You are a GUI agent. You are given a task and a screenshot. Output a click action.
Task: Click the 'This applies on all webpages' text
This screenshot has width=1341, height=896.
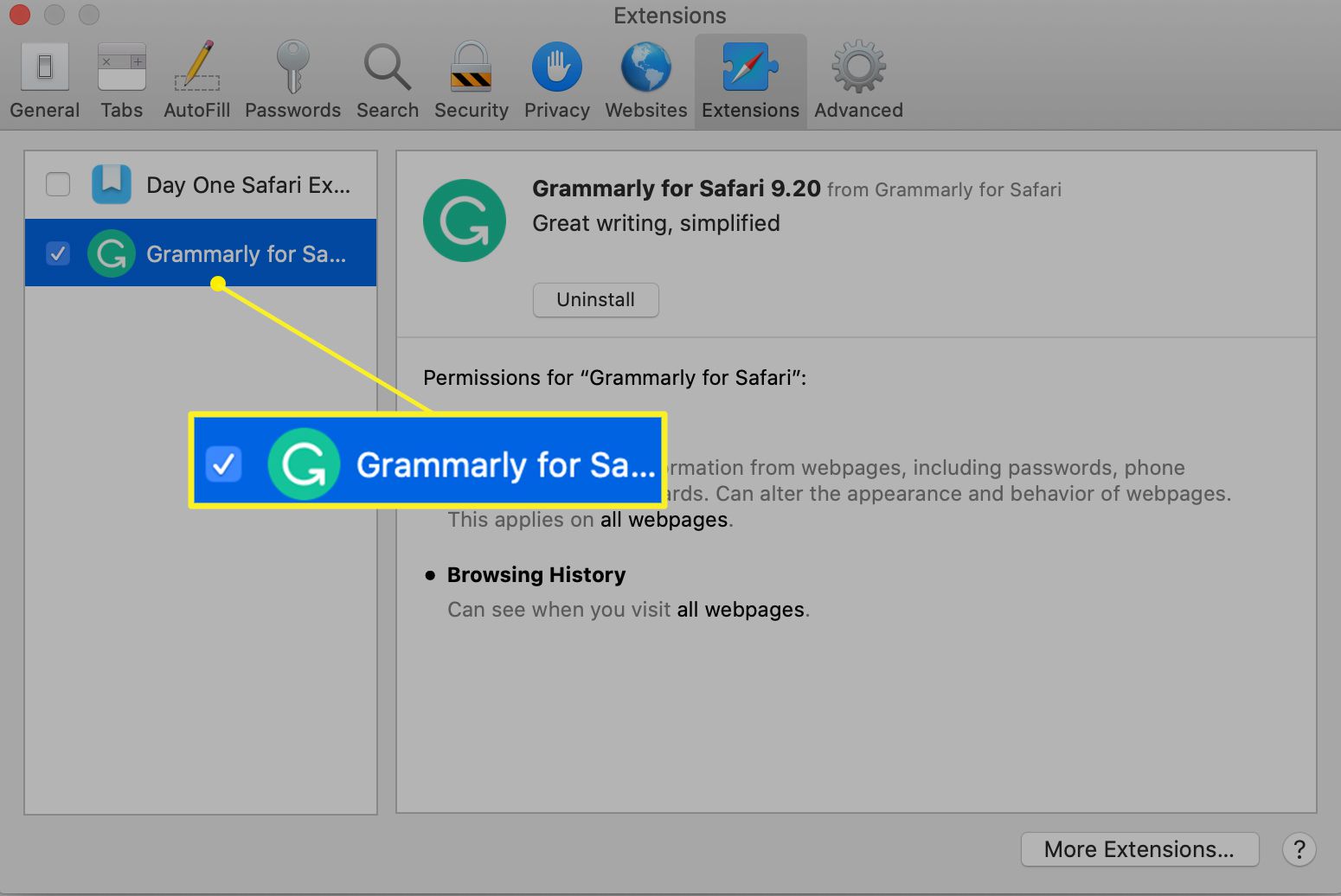click(x=590, y=520)
